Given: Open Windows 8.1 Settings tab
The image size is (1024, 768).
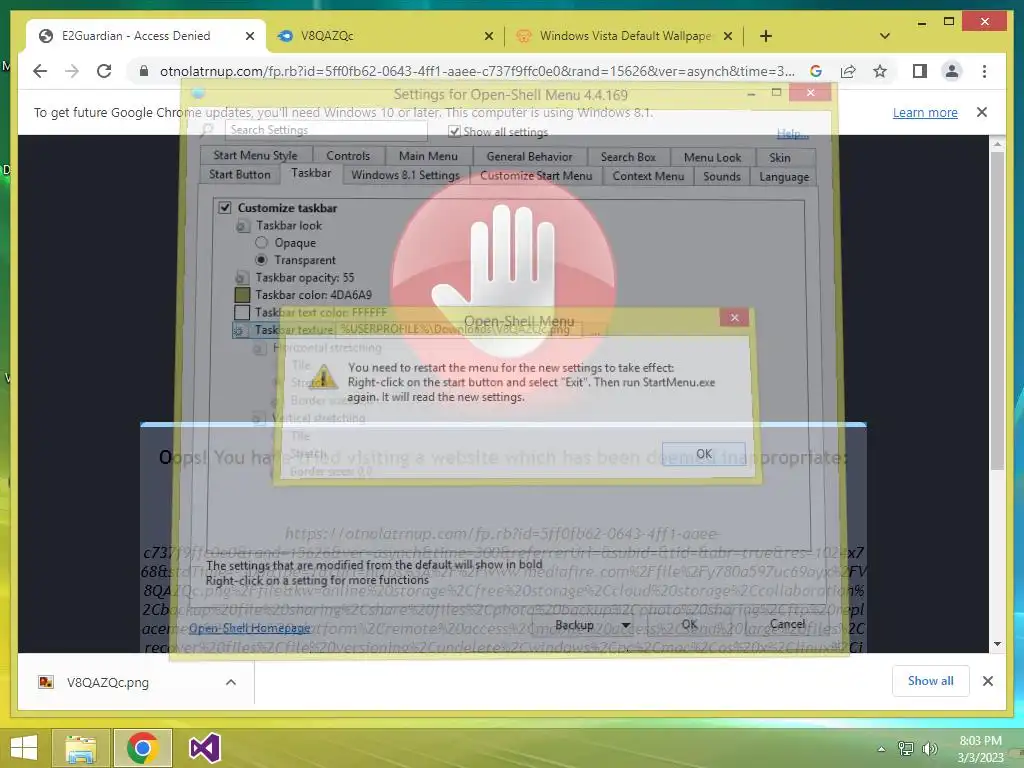Looking at the screenshot, I should (x=405, y=175).
